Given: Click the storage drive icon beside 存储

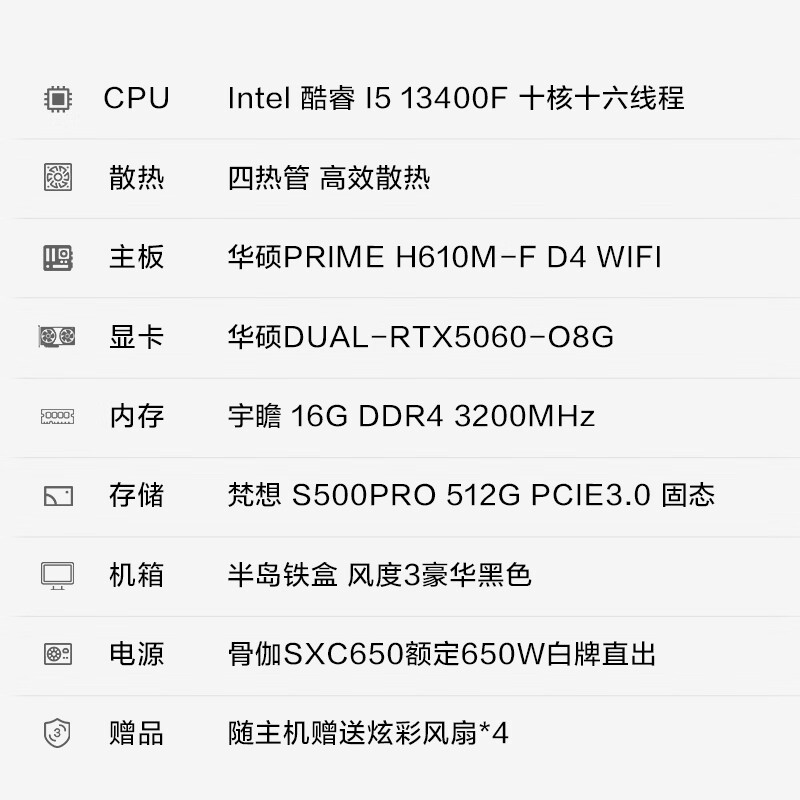Looking at the screenshot, I should (59, 495).
